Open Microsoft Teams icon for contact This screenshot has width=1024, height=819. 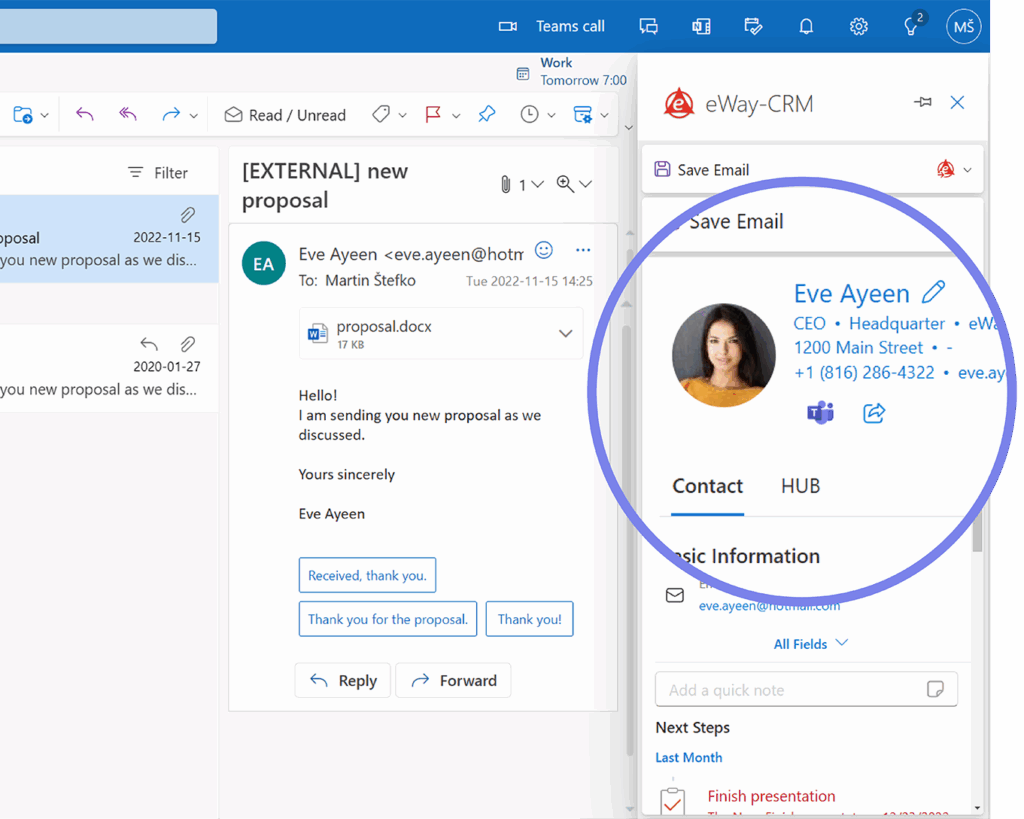[x=821, y=413]
